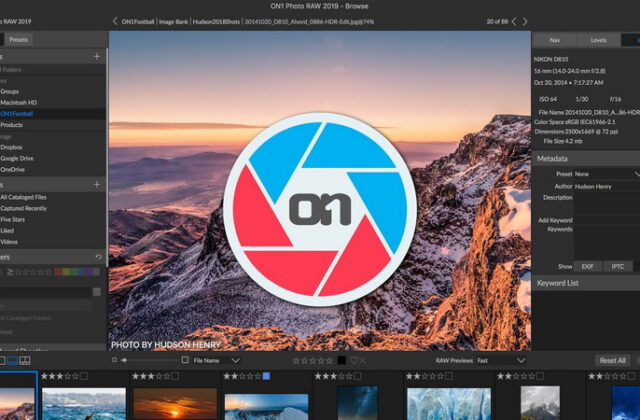Open Hudson2018Shots in the breadcrumb path
Screen dimensions: 640x420
tap(216, 22)
